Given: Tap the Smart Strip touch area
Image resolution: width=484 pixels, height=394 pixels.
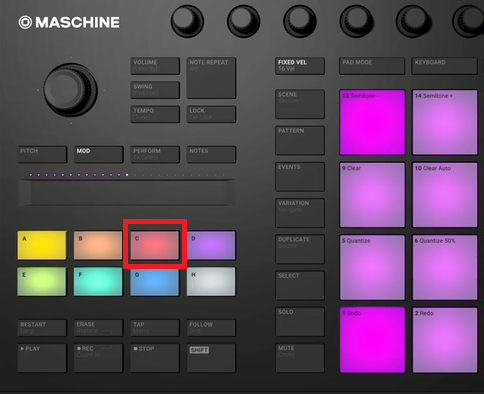Looking at the screenshot, I should pyautogui.click(x=127, y=193).
